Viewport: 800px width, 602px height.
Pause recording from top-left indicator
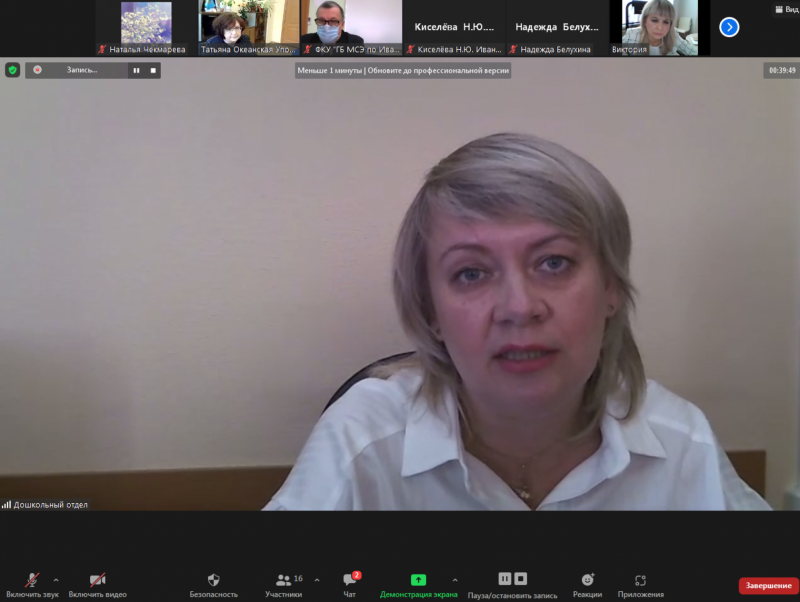pyautogui.click(x=136, y=70)
